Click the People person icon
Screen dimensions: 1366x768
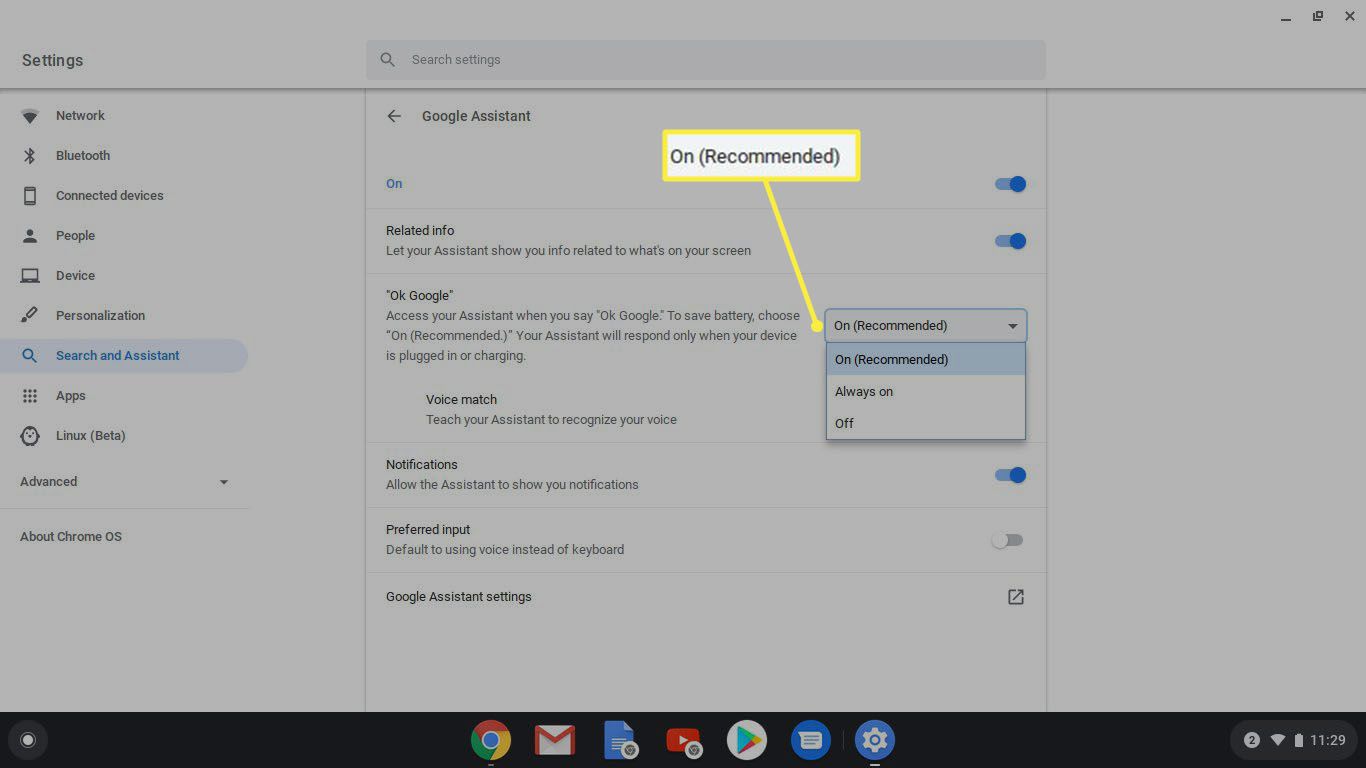[x=30, y=236]
